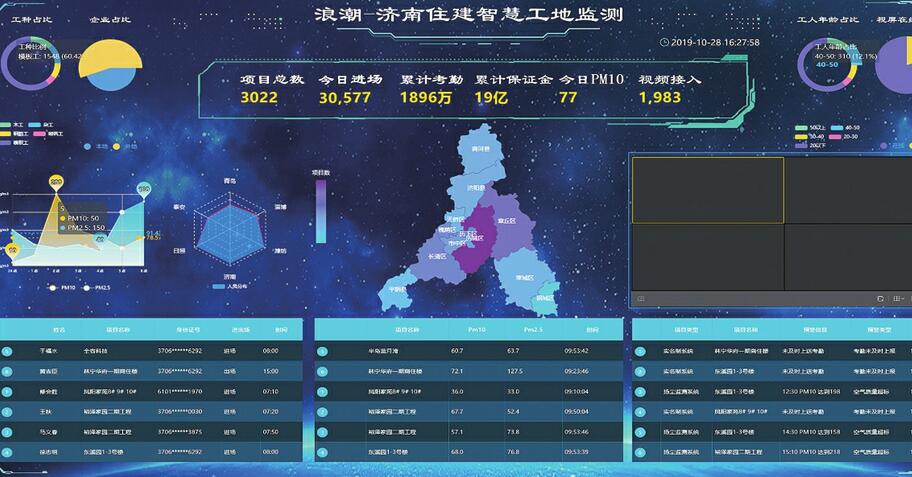The image size is (912, 477).
Task: Click the alert text 14:30 PM10 达到158
Action: [811, 432]
